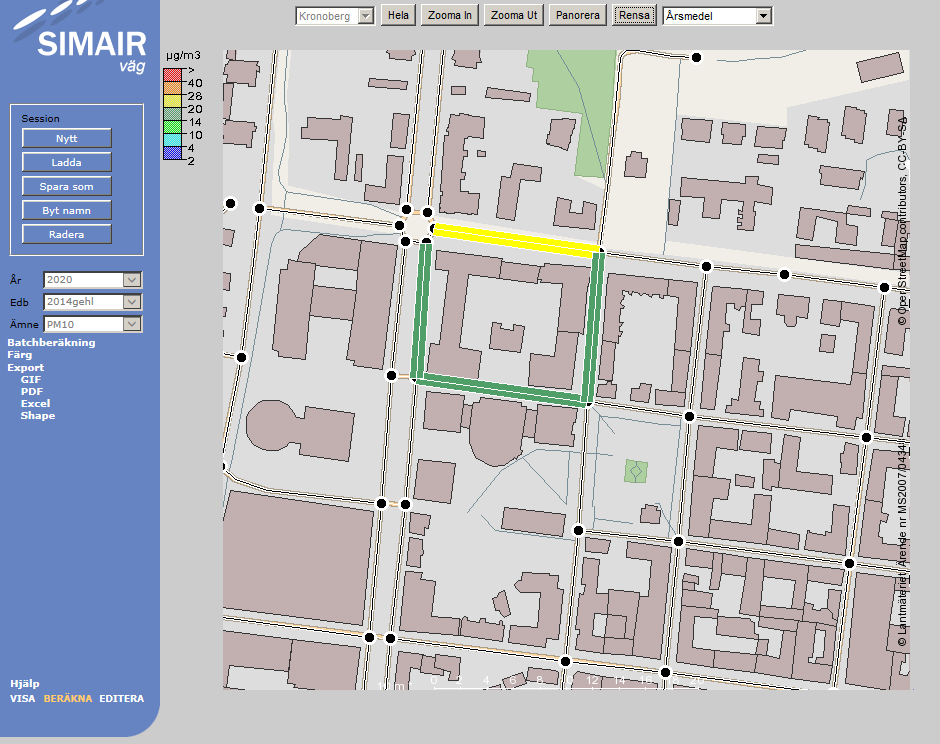Click the Ladda session button

[67, 162]
